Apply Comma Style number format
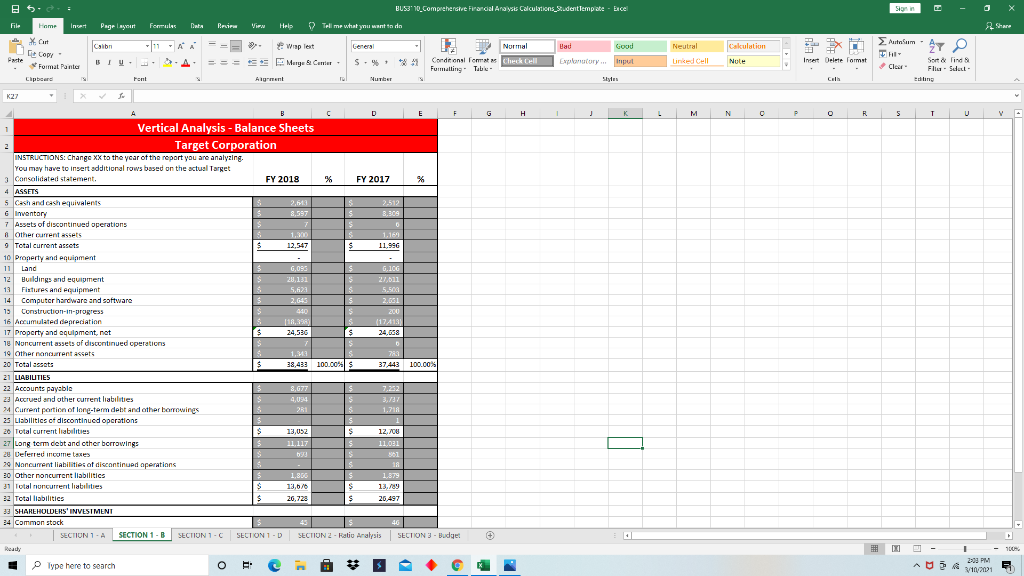This screenshot has width=1024, height=576. 387,63
